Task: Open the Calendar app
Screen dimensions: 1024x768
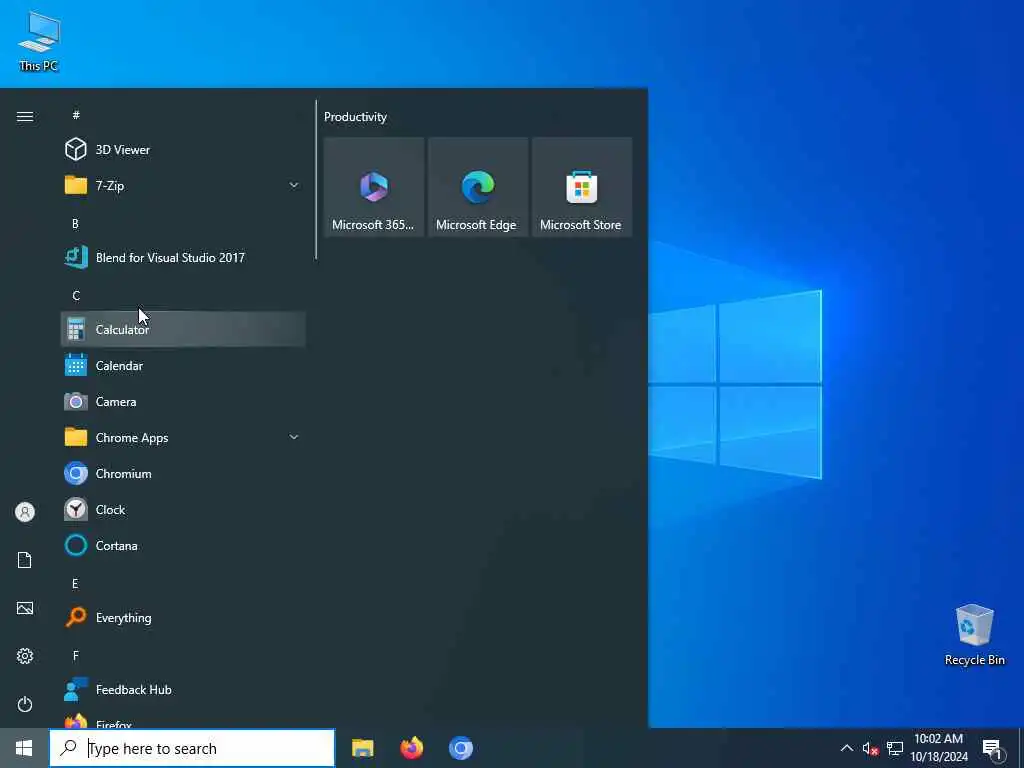Action: coord(183,365)
